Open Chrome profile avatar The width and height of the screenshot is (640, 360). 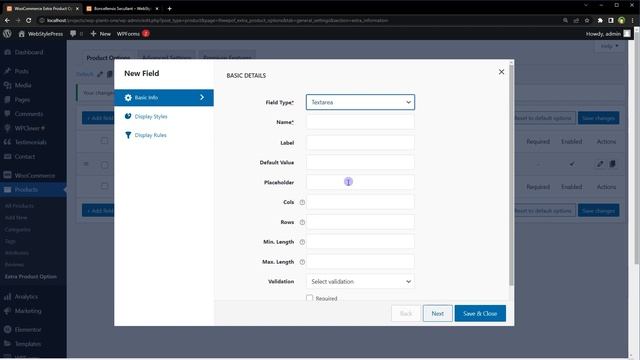click(621, 20)
